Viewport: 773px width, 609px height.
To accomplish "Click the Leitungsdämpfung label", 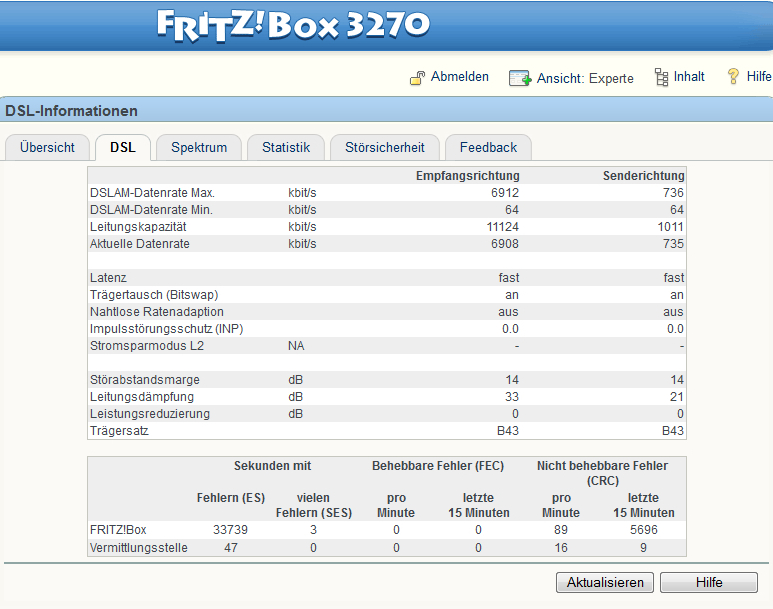I will point(142,397).
